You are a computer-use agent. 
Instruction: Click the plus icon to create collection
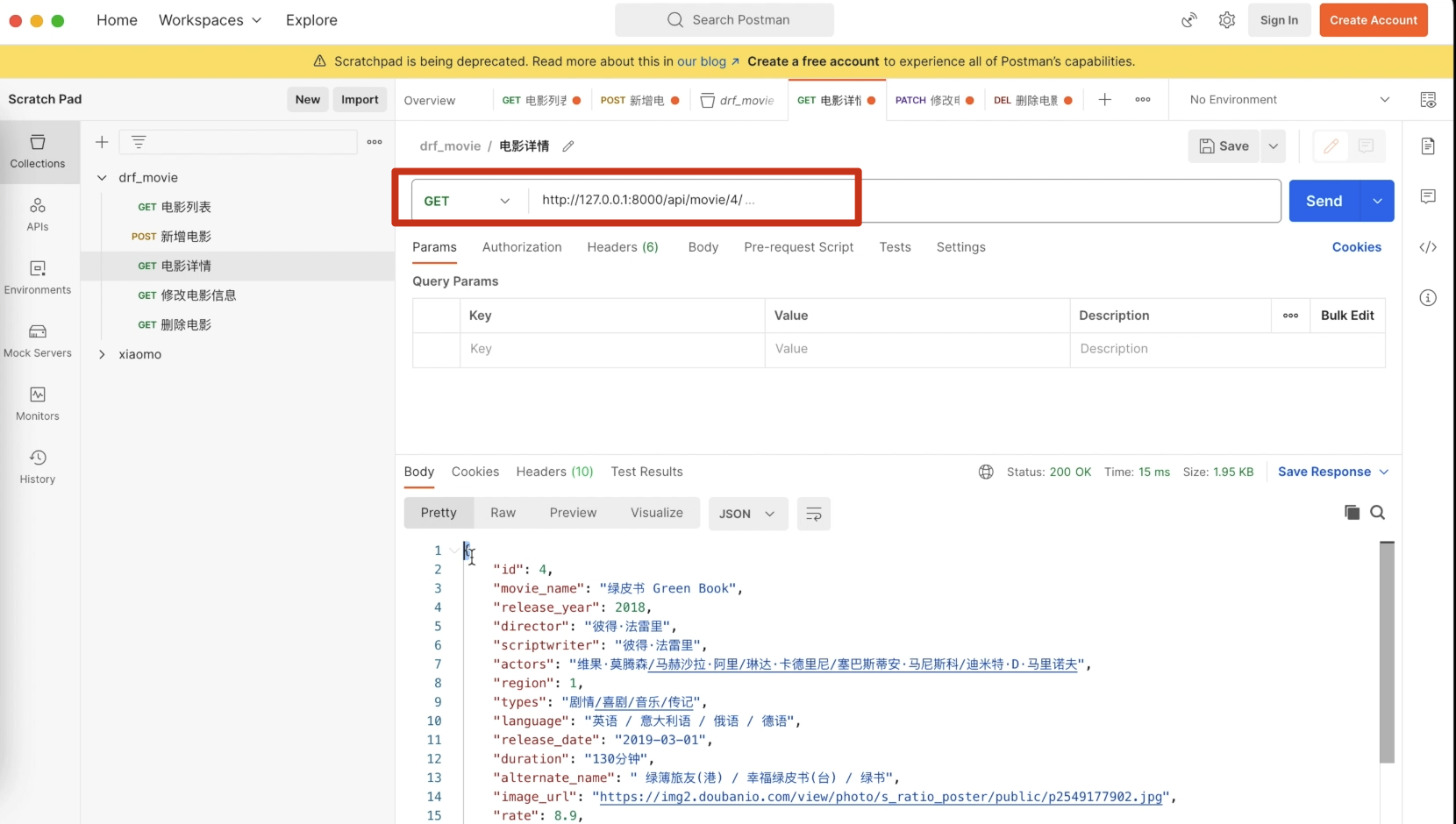click(102, 142)
